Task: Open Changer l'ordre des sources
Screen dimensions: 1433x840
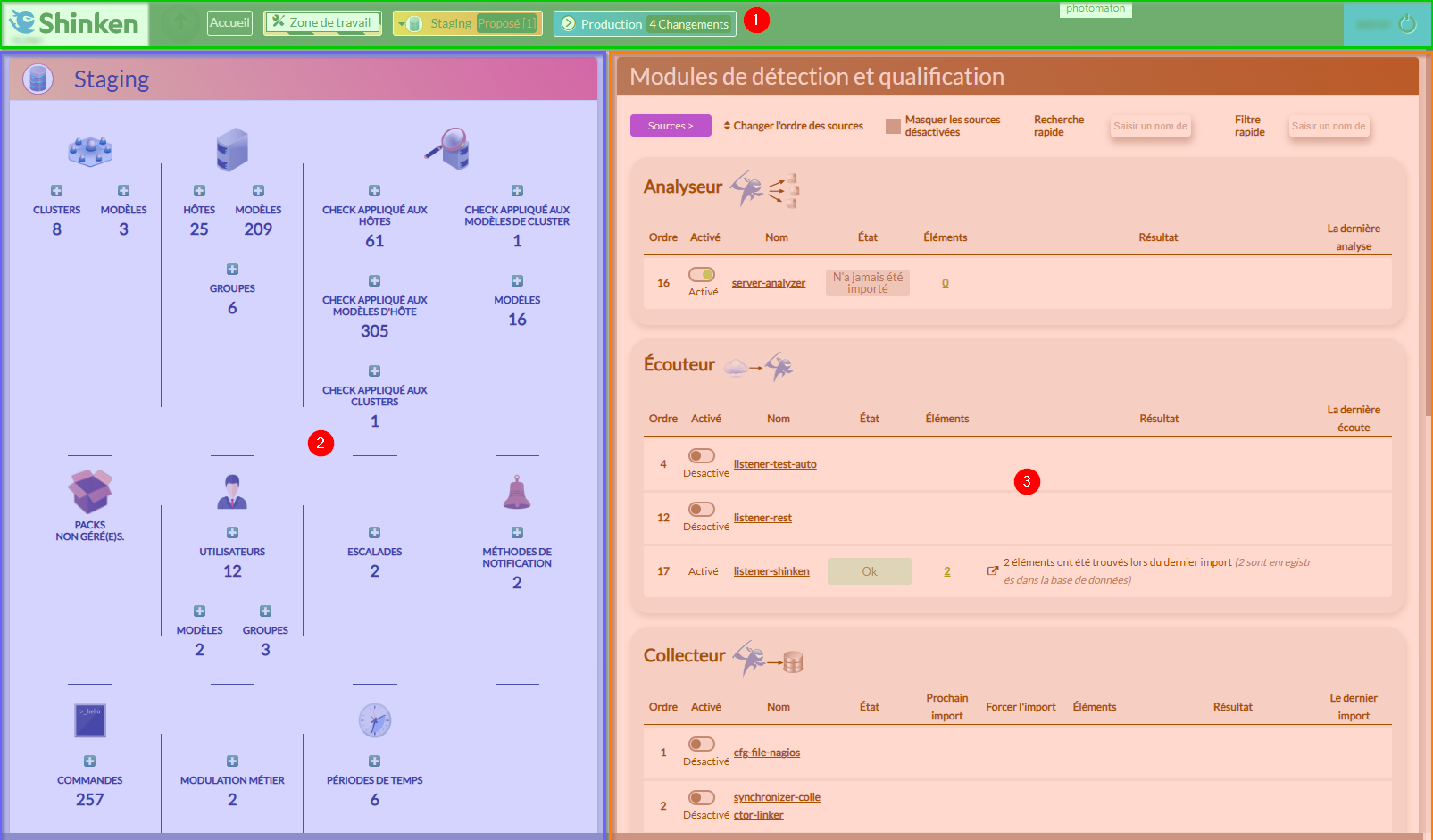Action: pos(793,126)
